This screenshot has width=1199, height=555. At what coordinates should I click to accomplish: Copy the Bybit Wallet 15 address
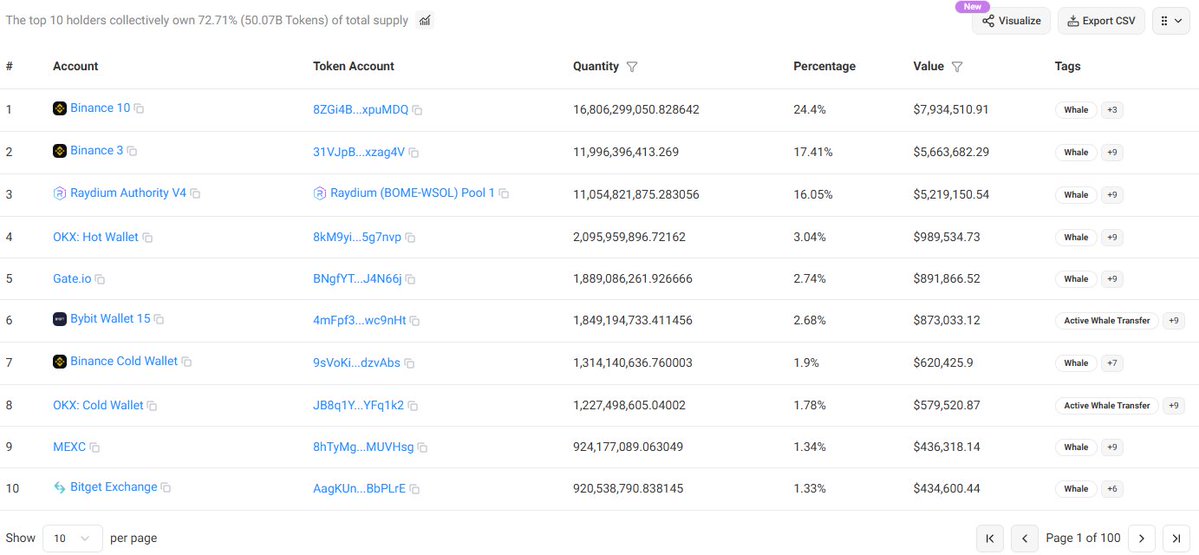pyautogui.click(x=159, y=320)
